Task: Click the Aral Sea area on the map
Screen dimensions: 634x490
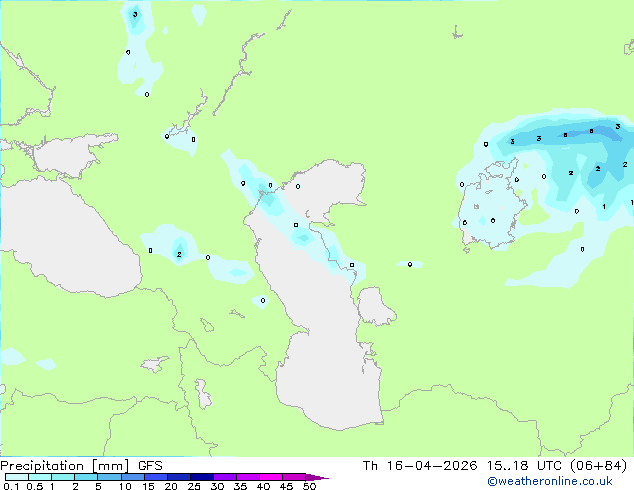Action: click(491, 206)
